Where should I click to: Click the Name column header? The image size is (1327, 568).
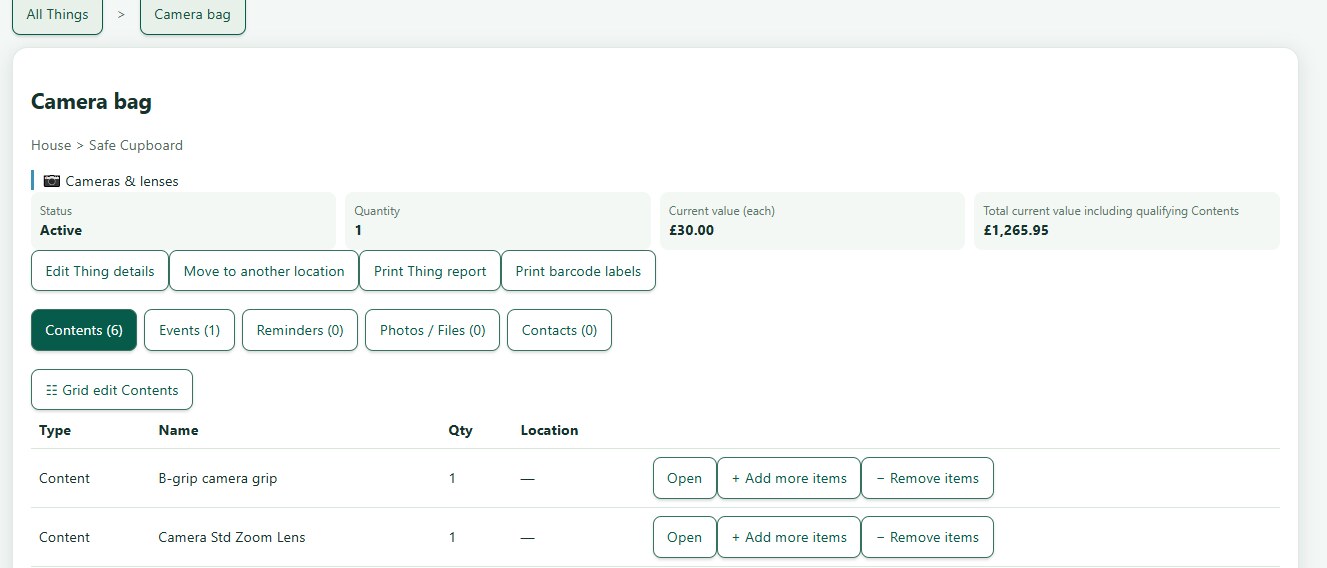coord(178,430)
